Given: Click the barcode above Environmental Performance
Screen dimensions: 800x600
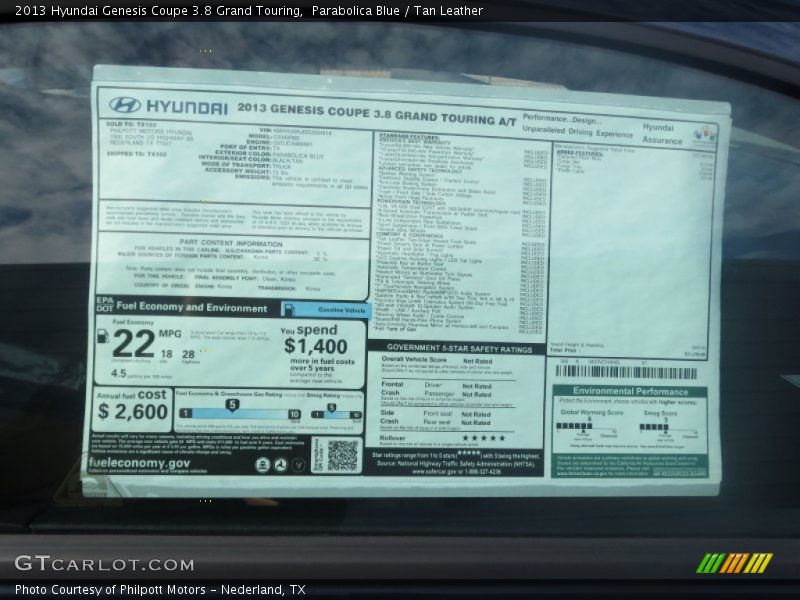Looking at the screenshot, I should (626, 373).
